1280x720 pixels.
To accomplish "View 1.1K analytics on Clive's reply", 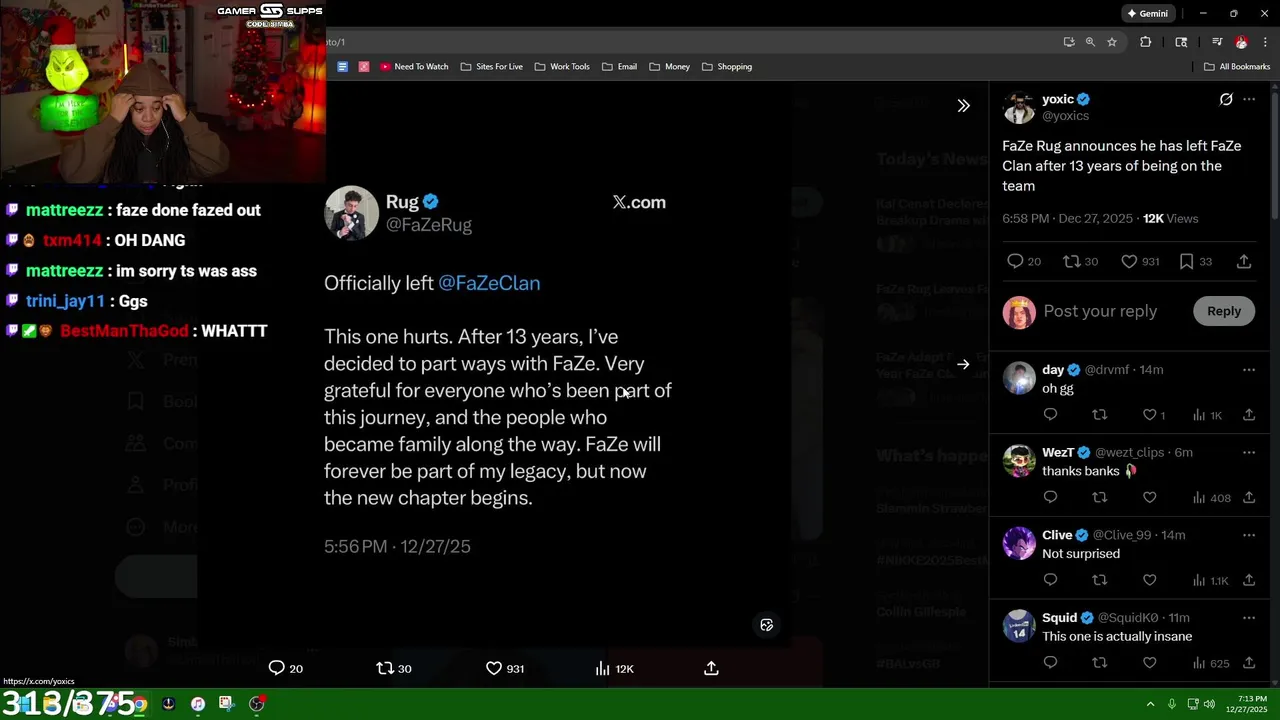I will (1211, 580).
